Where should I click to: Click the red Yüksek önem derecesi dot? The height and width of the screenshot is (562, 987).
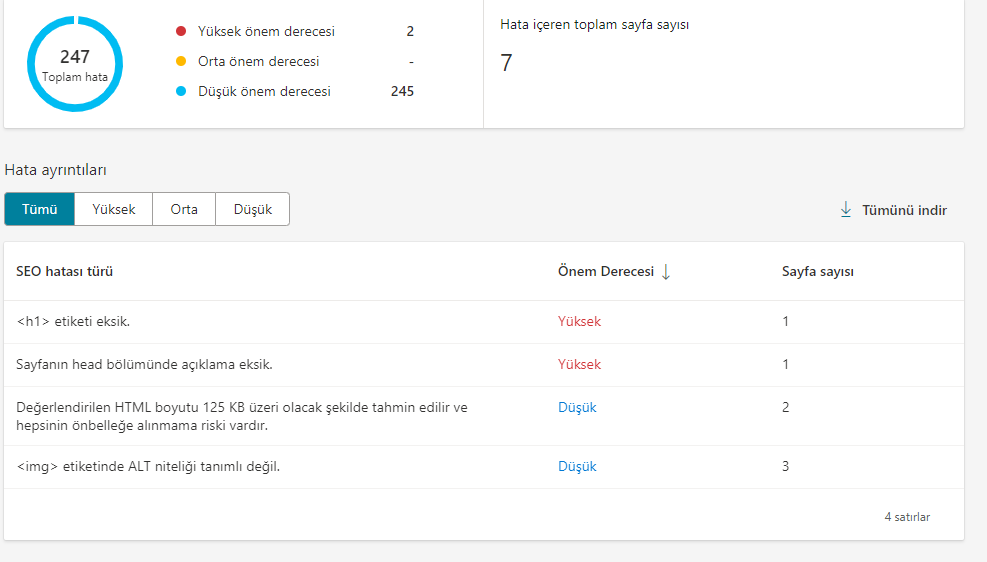pos(181,31)
